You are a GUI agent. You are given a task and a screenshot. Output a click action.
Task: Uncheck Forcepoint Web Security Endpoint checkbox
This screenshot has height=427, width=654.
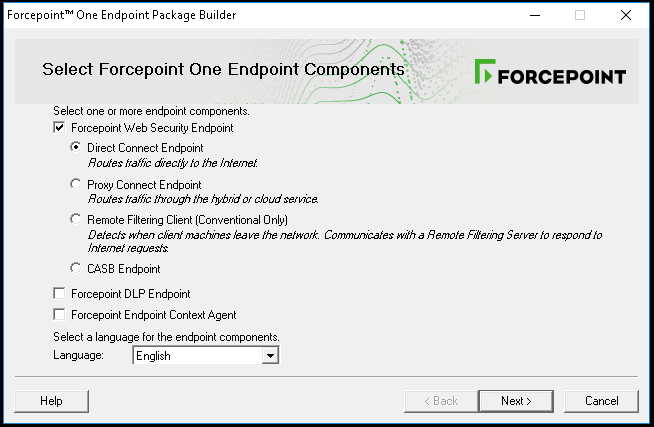point(59,128)
